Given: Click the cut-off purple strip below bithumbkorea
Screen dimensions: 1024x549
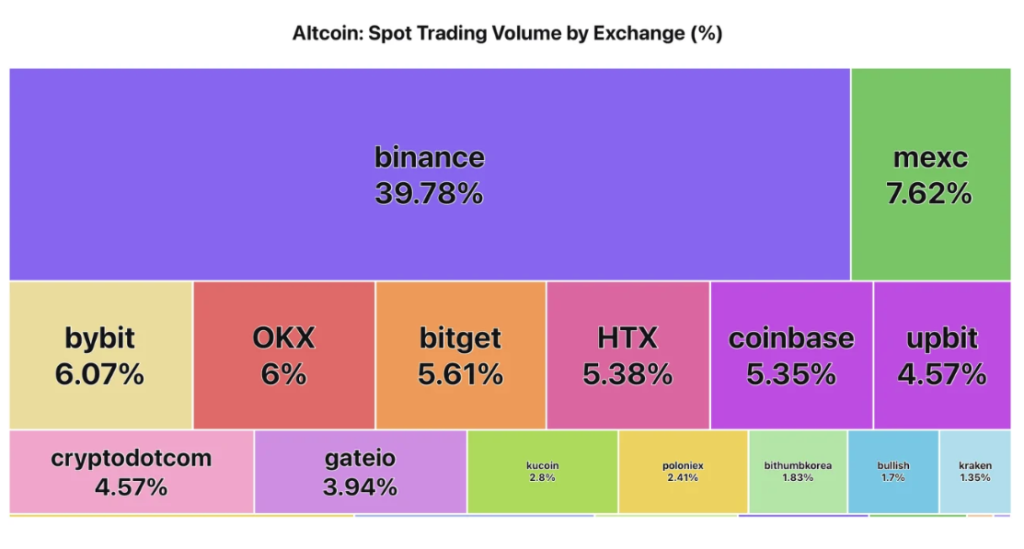Looking at the screenshot, I should pyautogui.click(x=802, y=516).
